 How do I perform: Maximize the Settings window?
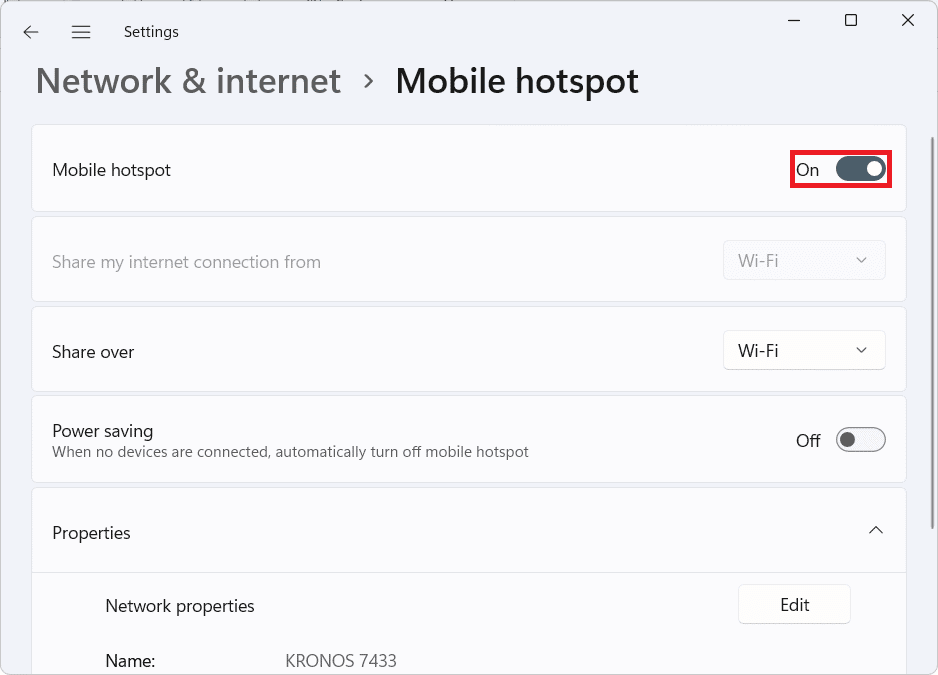click(850, 19)
